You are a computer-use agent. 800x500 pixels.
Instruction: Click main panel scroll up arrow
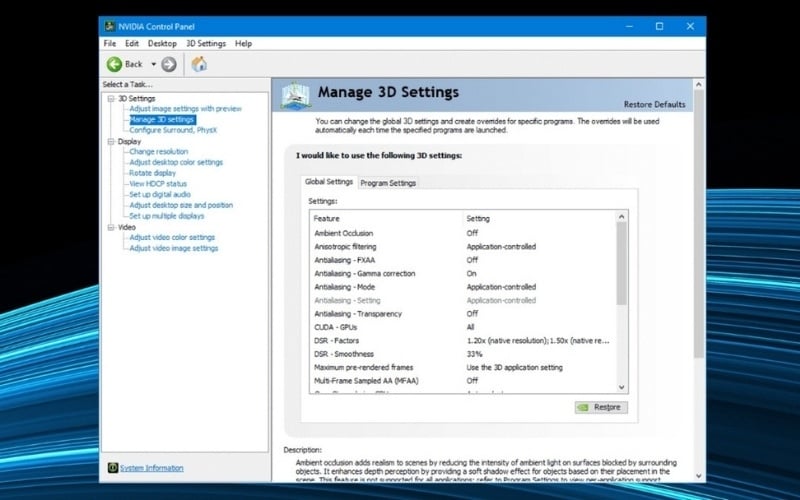(x=699, y=85)
